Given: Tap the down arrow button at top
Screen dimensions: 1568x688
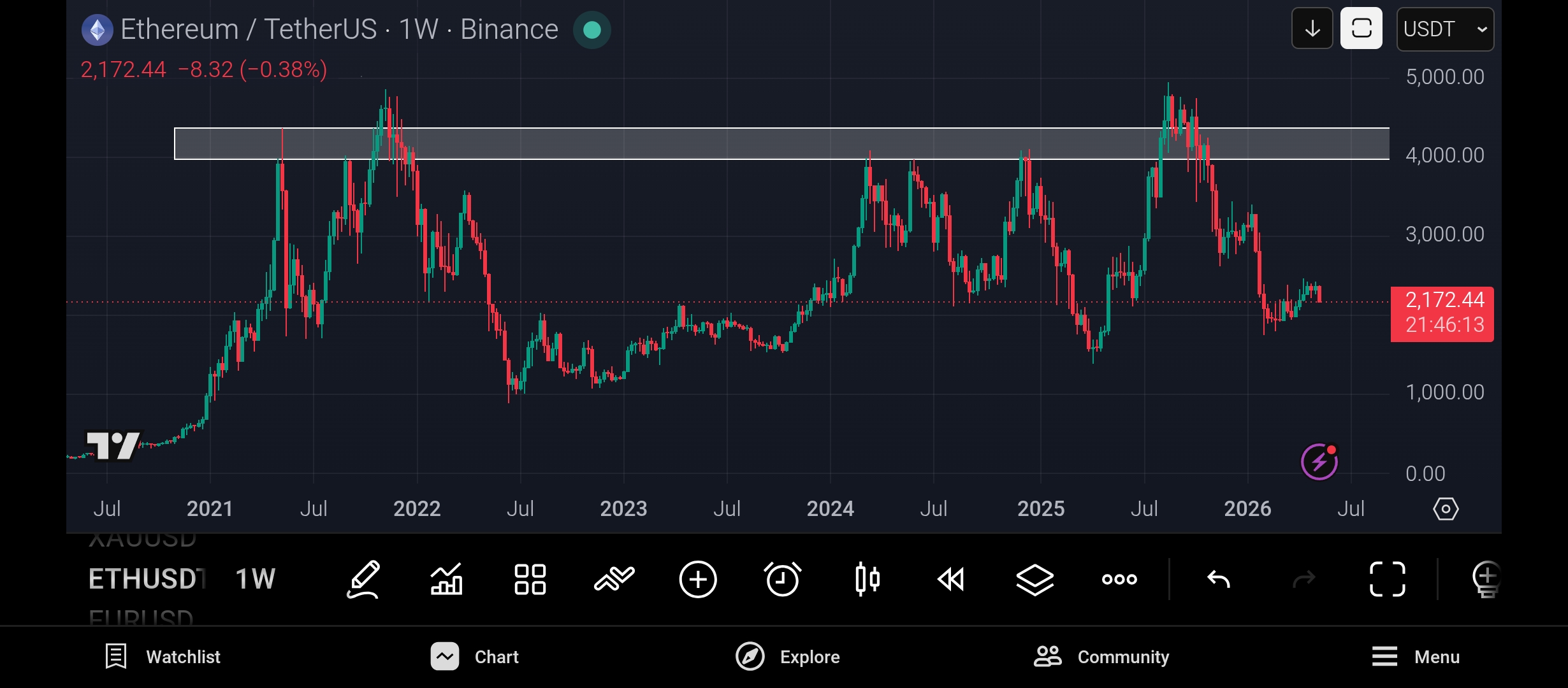Looking at the screenshot, I should (1312, 29).
